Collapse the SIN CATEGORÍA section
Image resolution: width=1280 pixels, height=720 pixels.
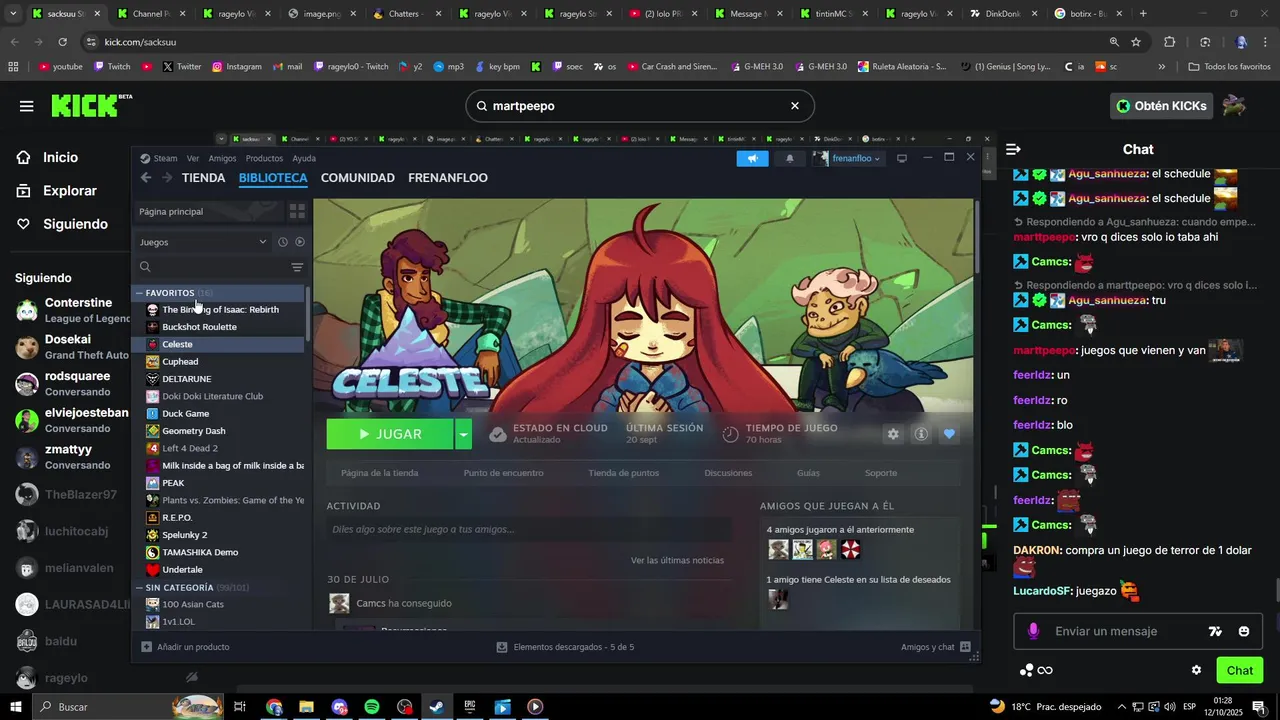click(139, 587)
